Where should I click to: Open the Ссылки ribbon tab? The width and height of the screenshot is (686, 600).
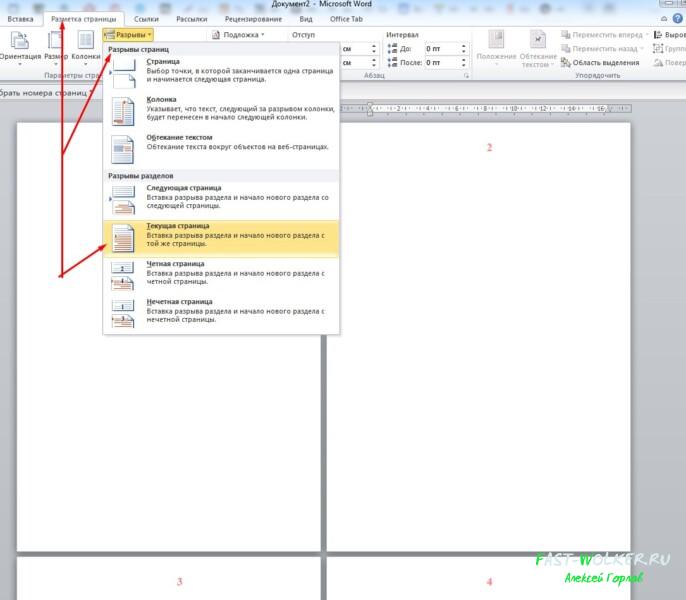(x=146, y=19)
